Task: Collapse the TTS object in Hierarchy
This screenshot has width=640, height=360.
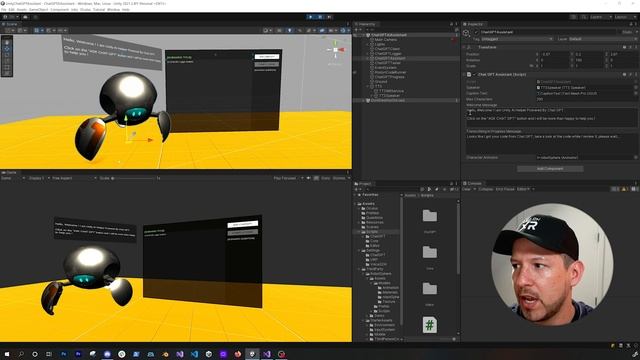Action: point(367,87)
